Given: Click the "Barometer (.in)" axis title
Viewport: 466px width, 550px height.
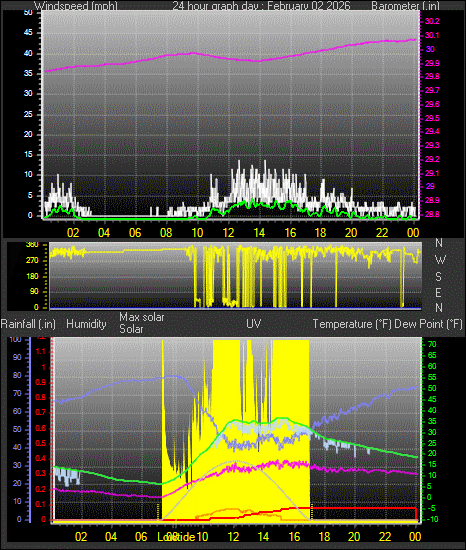Looking at the screenshot, I should [x=405, y=5].
